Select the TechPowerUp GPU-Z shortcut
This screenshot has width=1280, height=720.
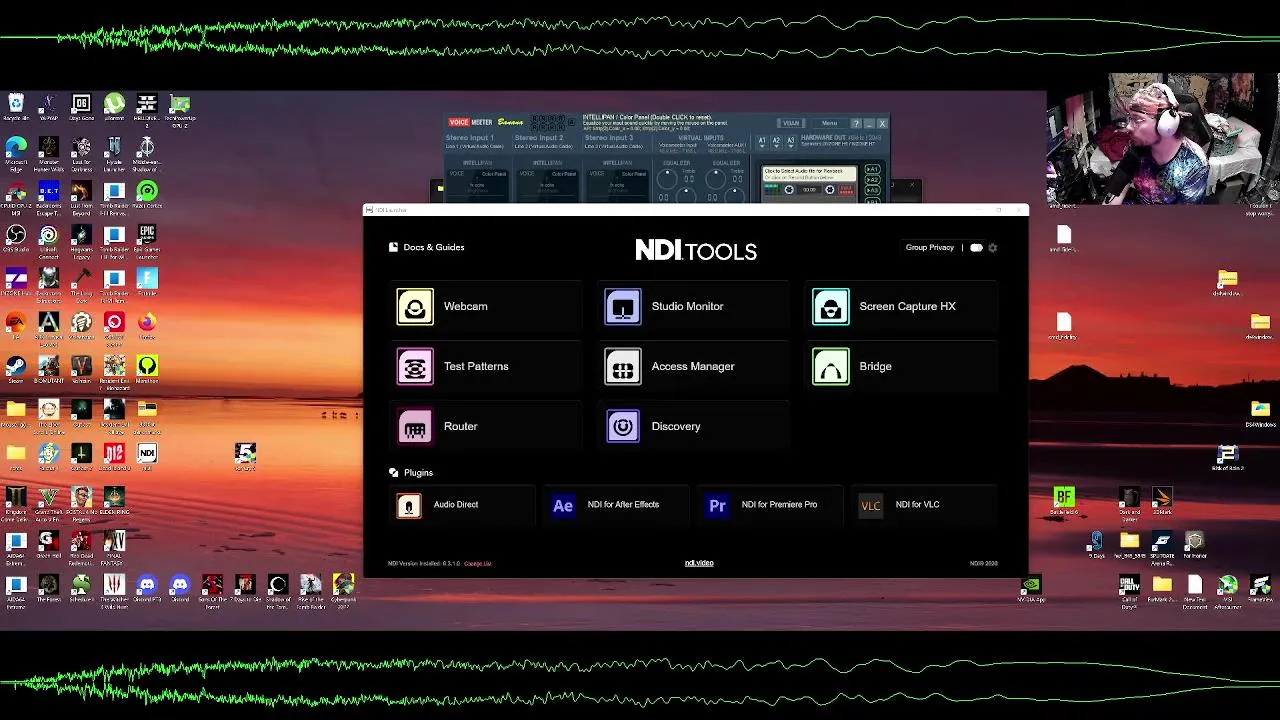pos(180,110)
